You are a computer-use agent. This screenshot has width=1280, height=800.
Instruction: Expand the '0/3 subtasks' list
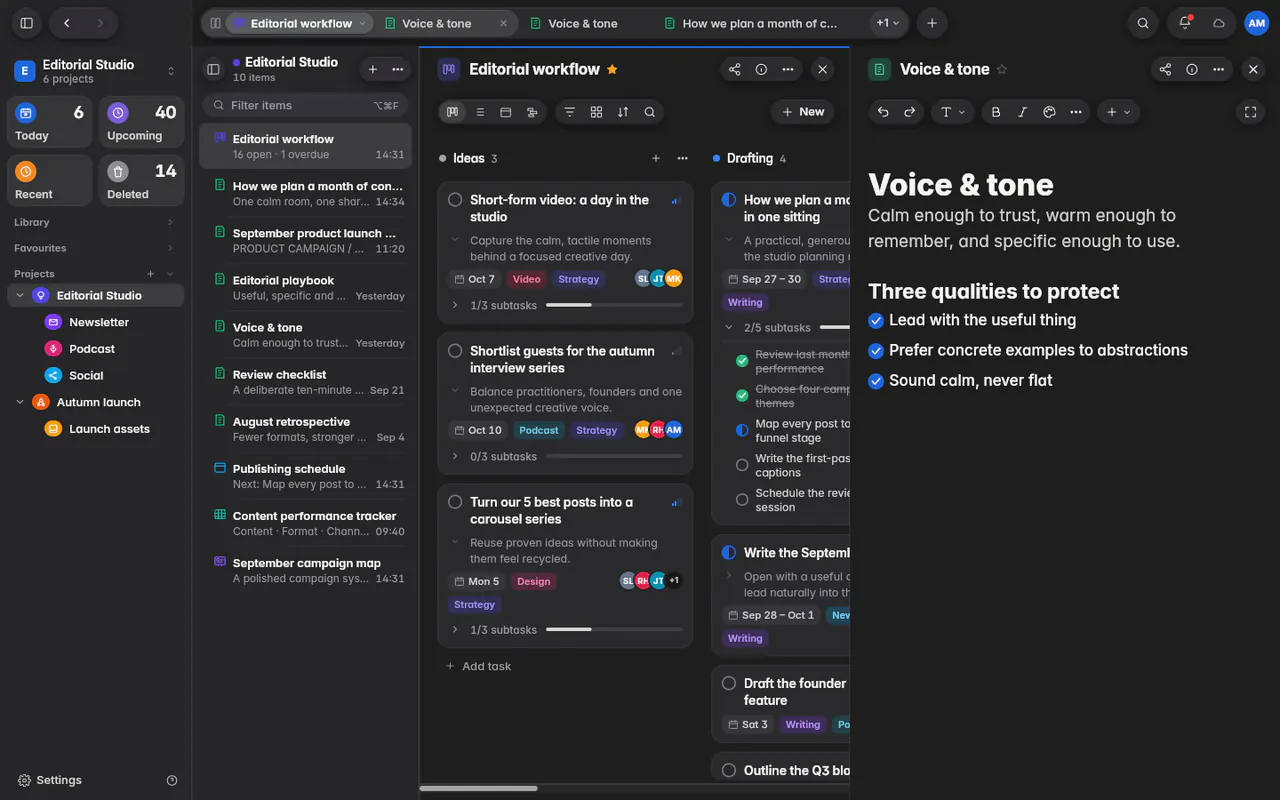455,457
